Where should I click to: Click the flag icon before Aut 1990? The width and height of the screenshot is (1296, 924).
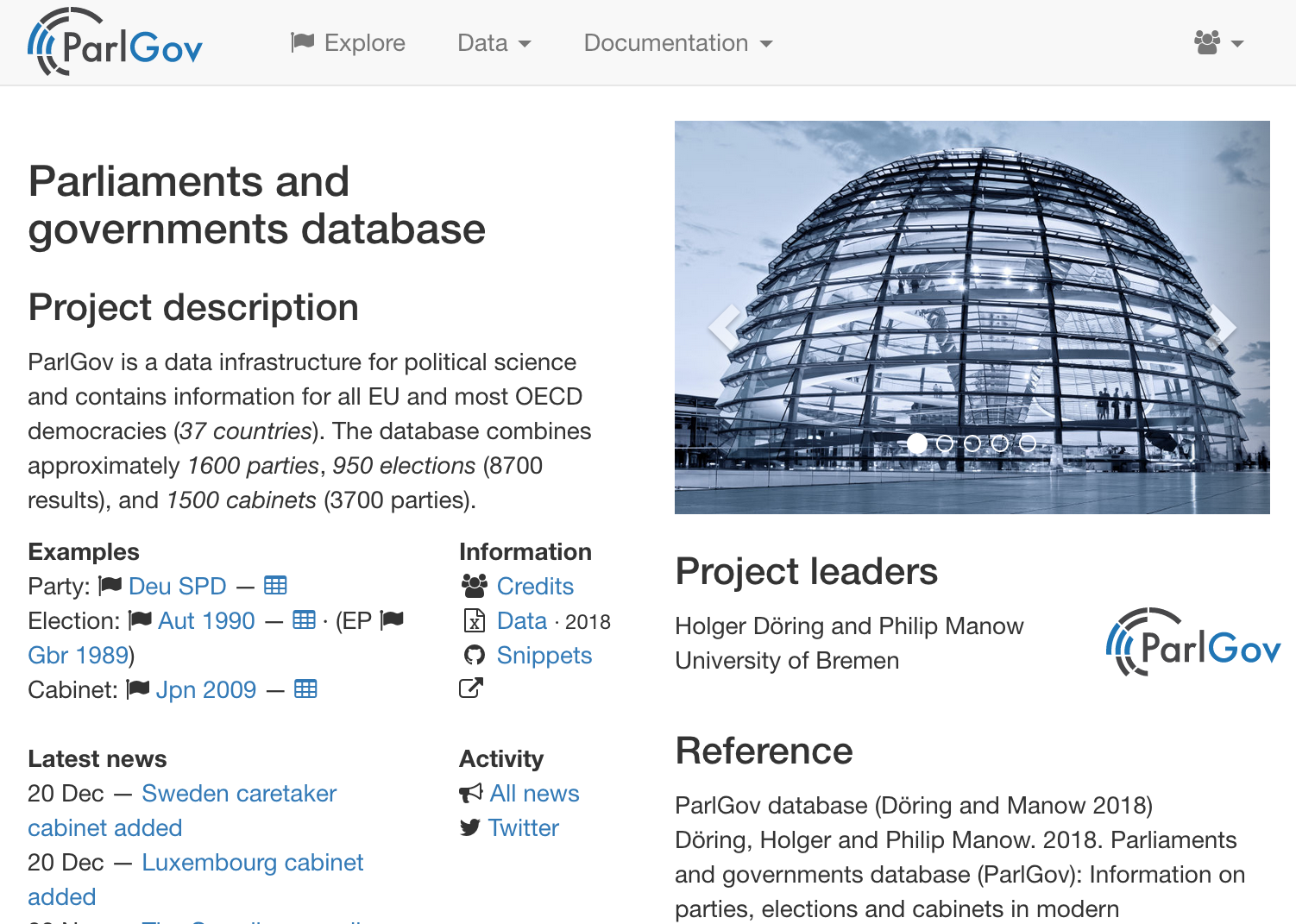(140, 620)
